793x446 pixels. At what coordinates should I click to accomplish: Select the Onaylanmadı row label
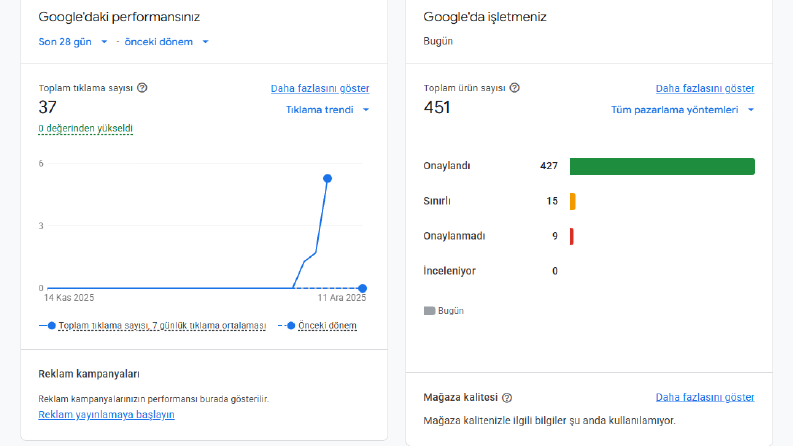click(x=454, y=236)
